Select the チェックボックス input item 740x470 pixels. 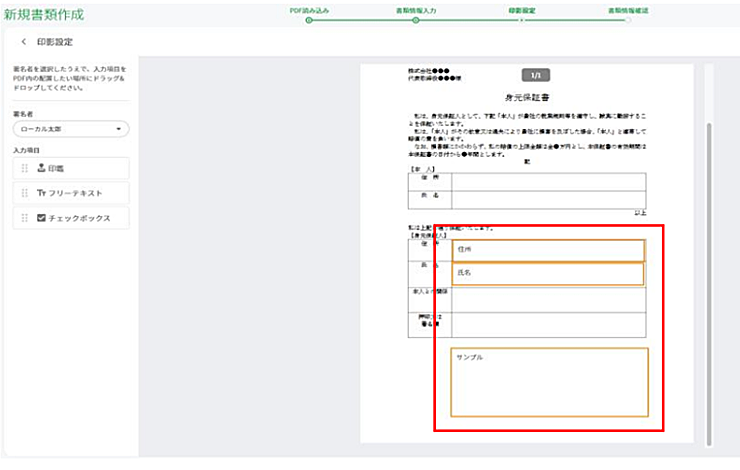pyautogui.click(x=71, y=218)
